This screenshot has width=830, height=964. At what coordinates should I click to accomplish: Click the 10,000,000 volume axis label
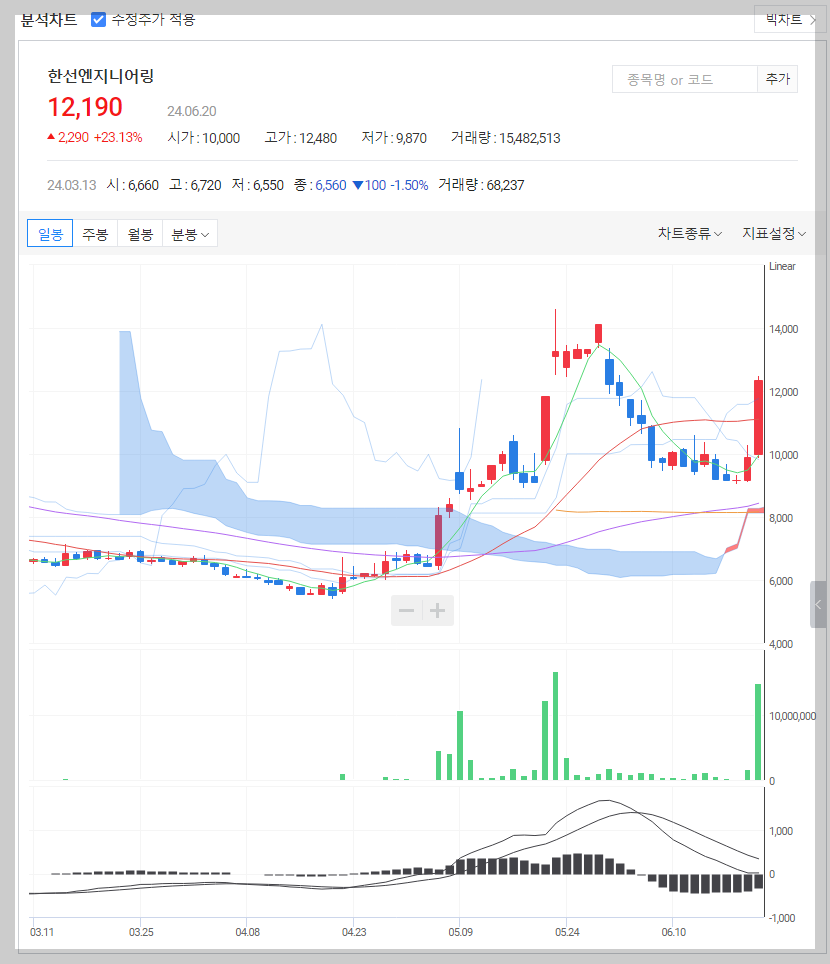tap(792, 716)
